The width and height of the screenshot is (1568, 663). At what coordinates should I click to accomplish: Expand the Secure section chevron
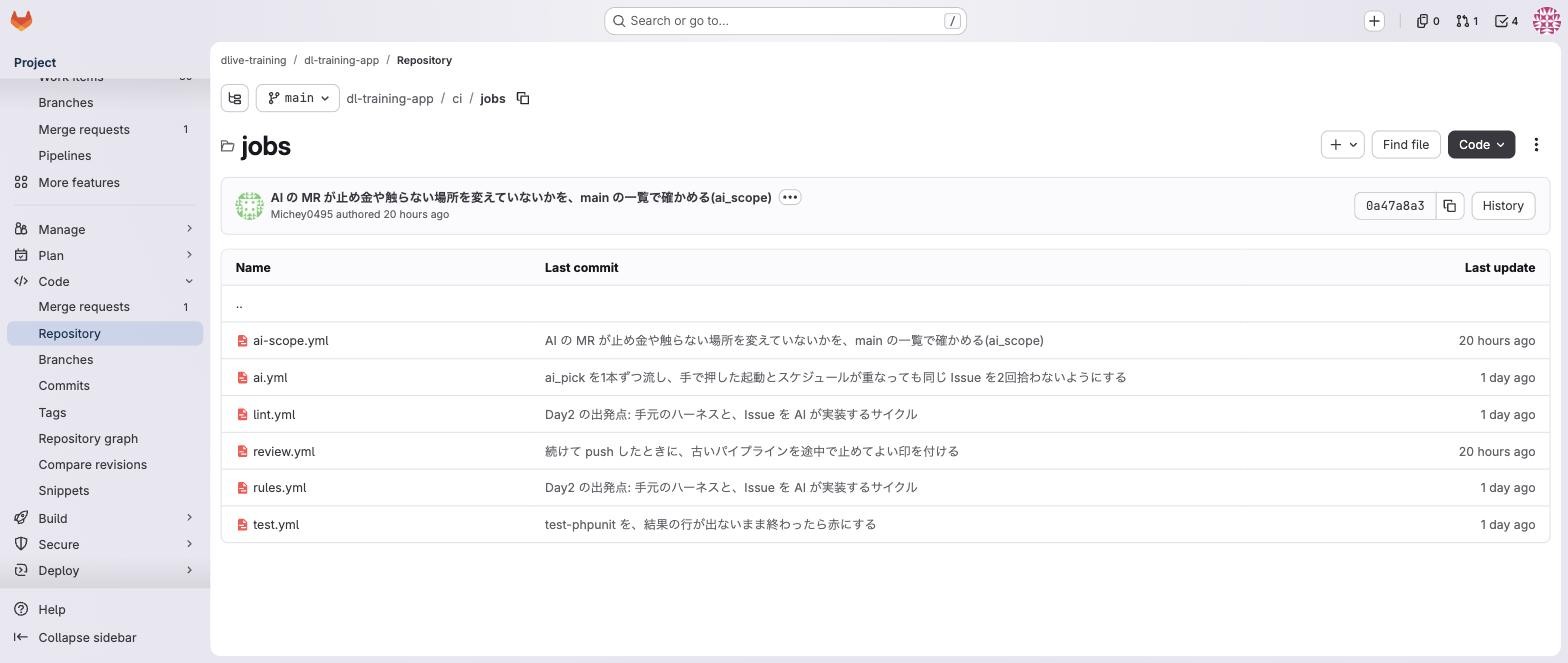coord(189,544)
